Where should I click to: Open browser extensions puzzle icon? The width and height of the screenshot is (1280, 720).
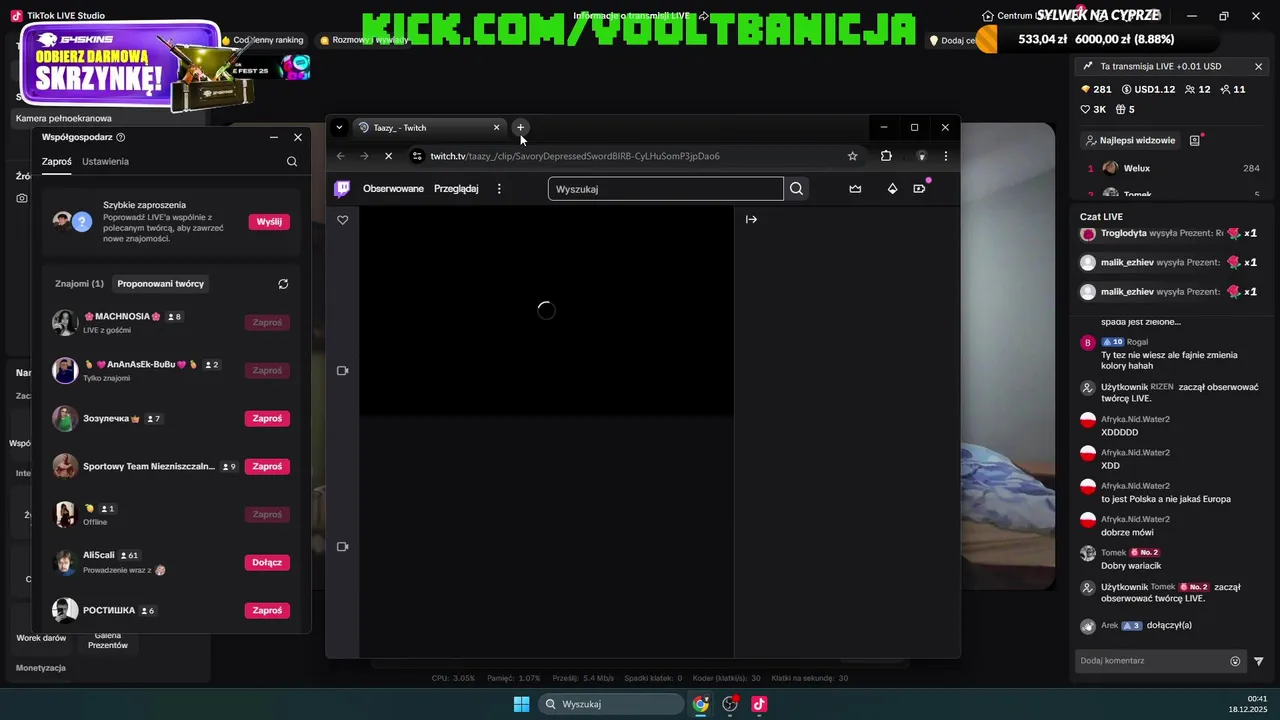coord(886,156)
